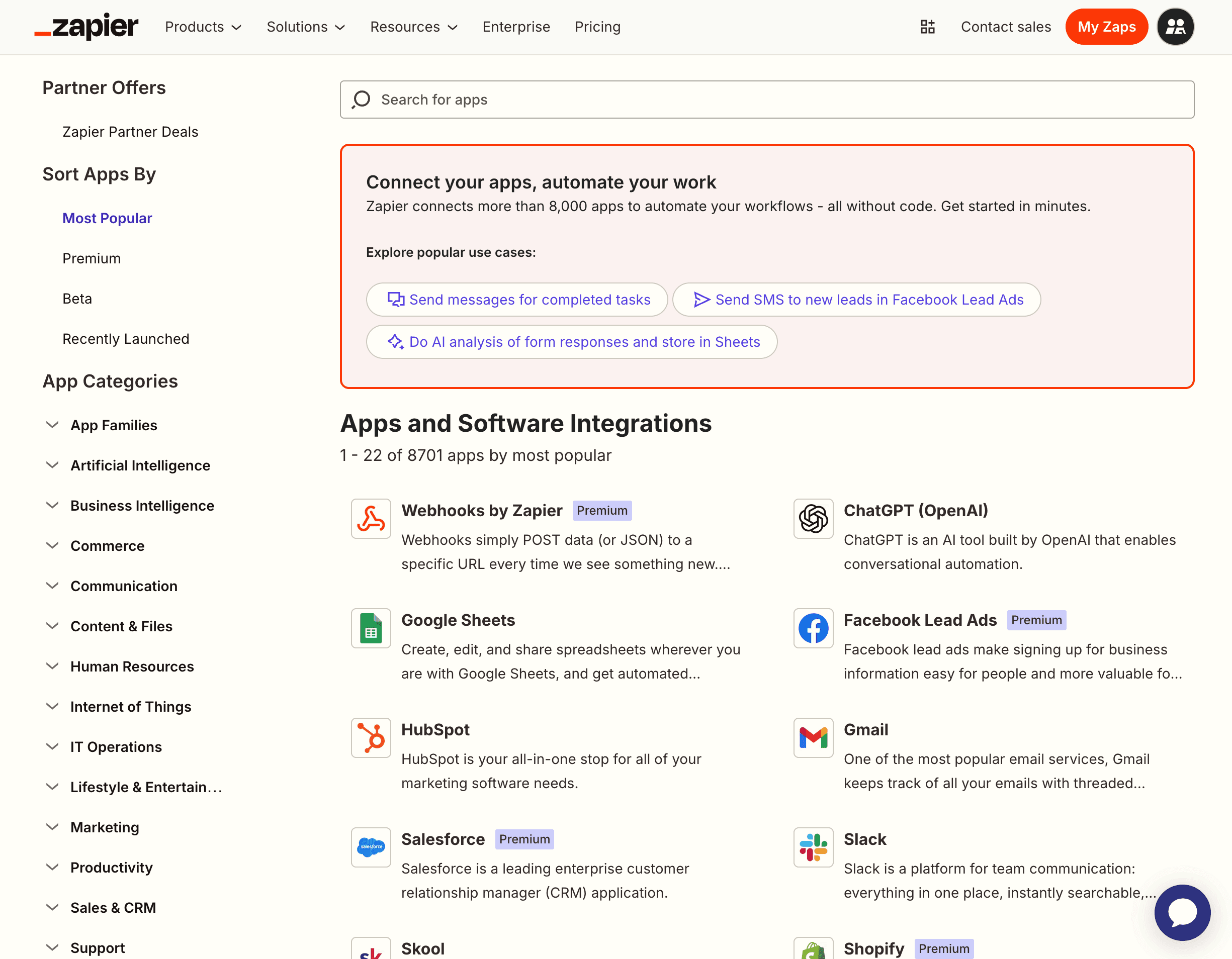1232x959 pixels.
Task: Click chat icon in Send messages chip
Action: coord(395,300)
